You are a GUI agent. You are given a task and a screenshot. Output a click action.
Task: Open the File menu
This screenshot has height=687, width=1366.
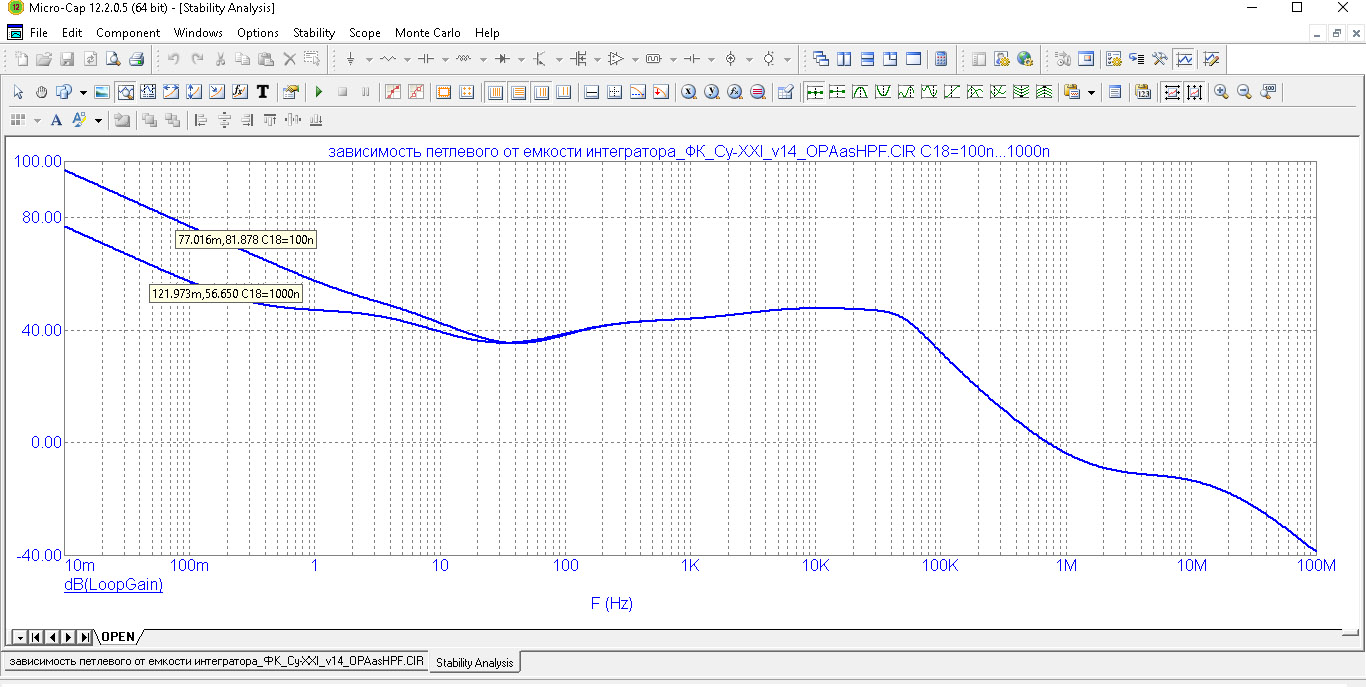(39, 33)
